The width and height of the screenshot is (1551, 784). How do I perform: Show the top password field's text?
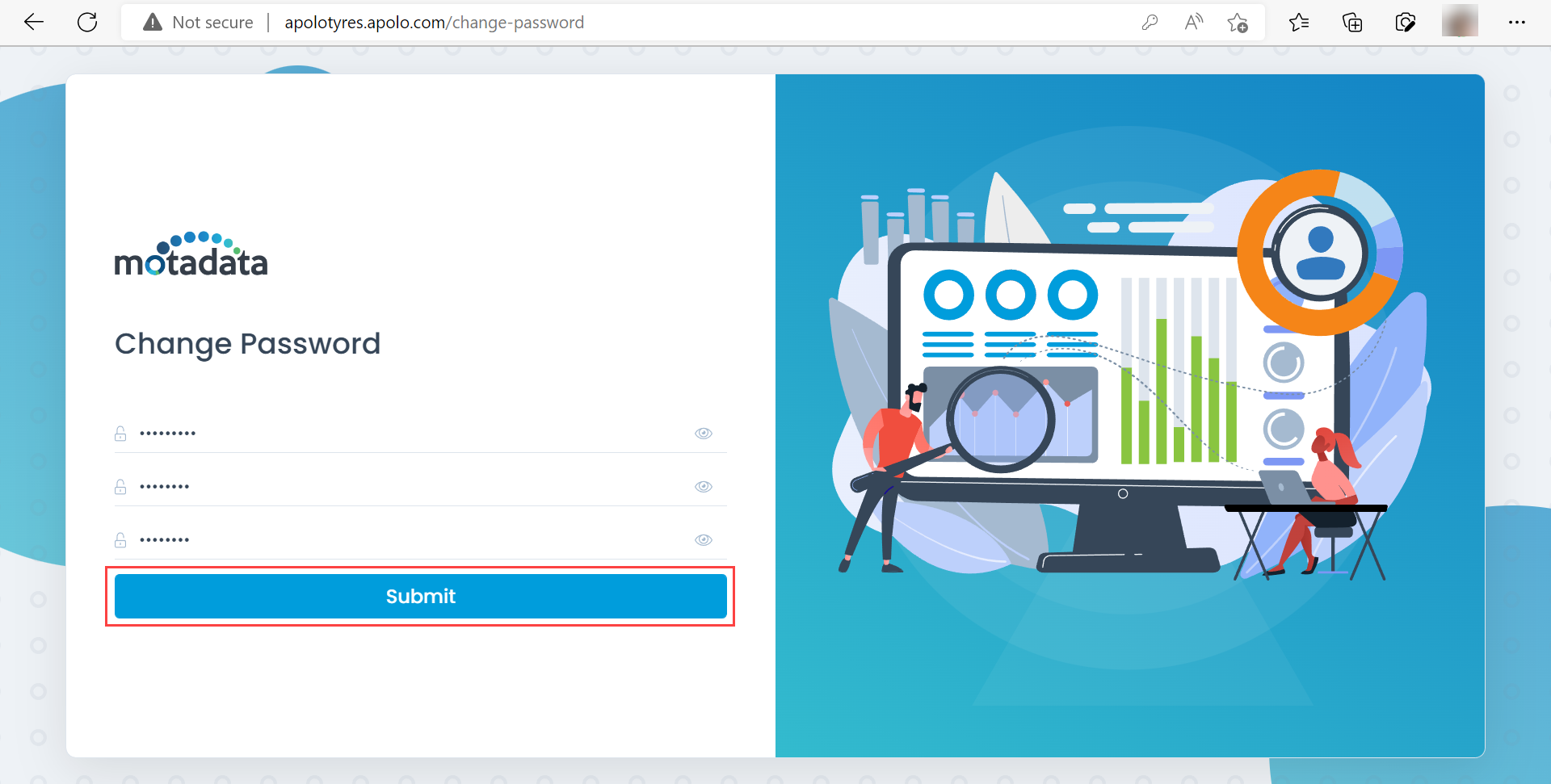tap(704, 434)
